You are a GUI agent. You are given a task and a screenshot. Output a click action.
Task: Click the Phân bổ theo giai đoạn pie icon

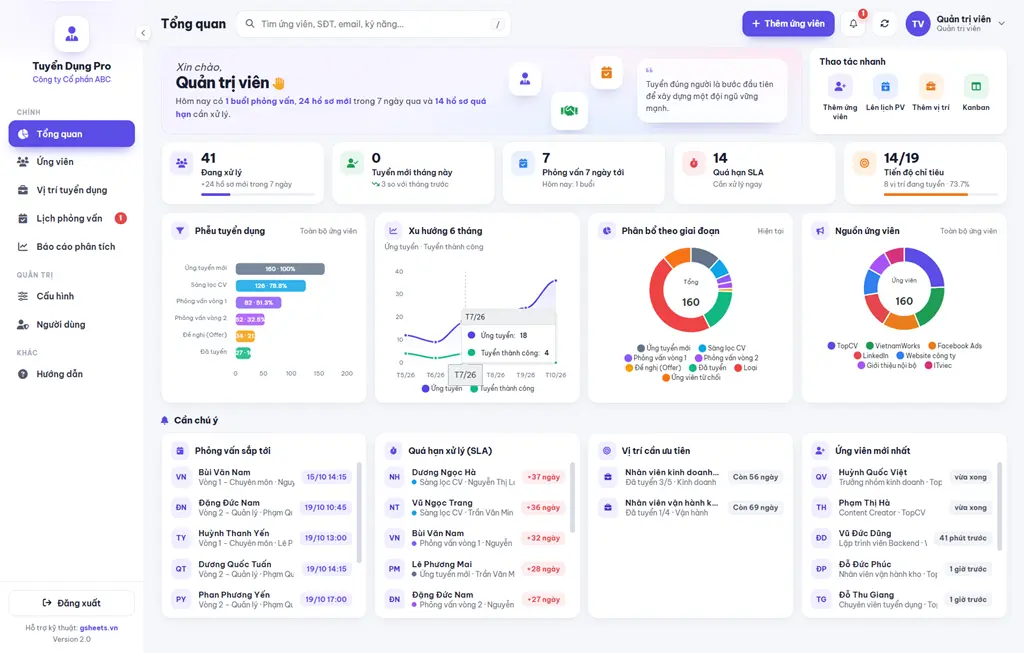coord(607,231)
